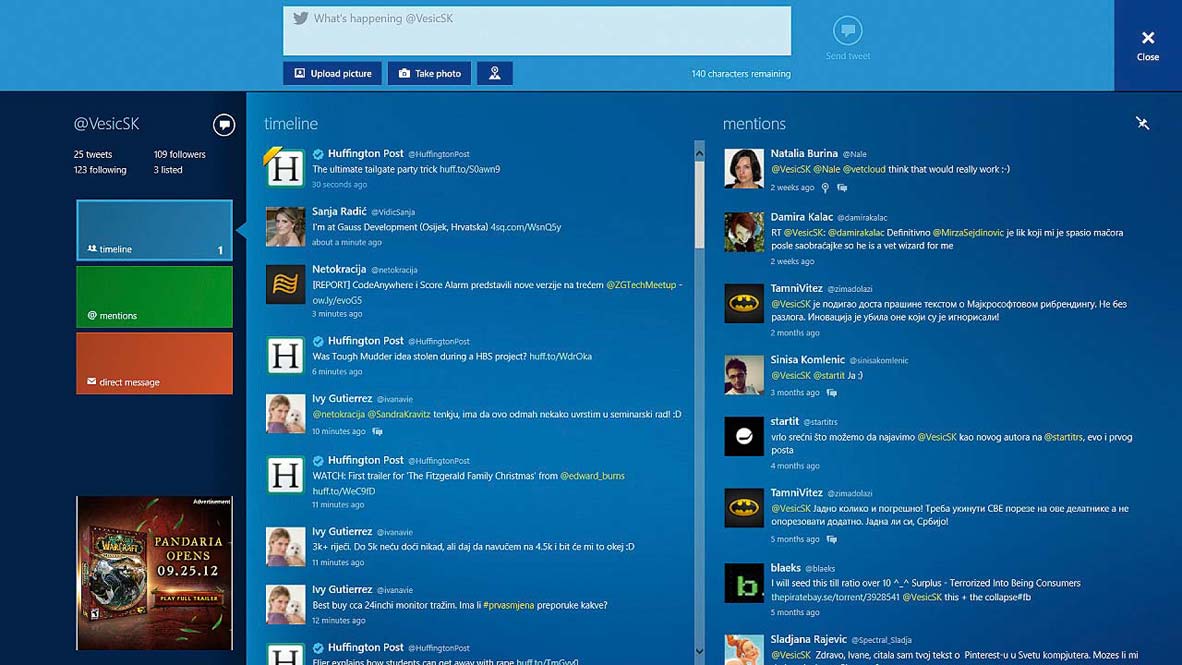Click the '109 followers' count
This screenshot has width=1182, height=665.
coord(179,155)
